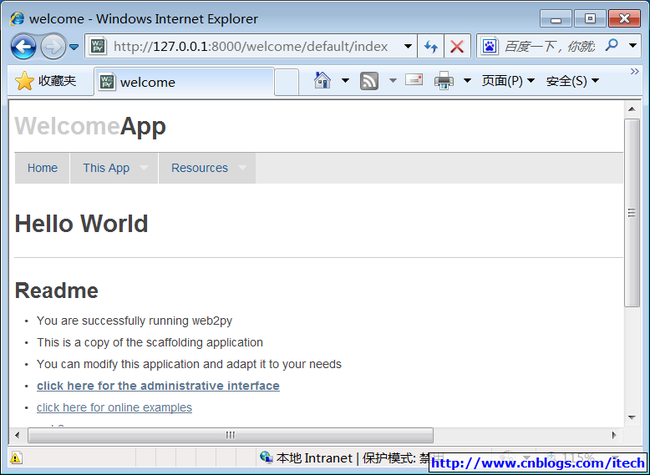
Task: Open the 页面(P) Page menu
Action: [508, 81]
